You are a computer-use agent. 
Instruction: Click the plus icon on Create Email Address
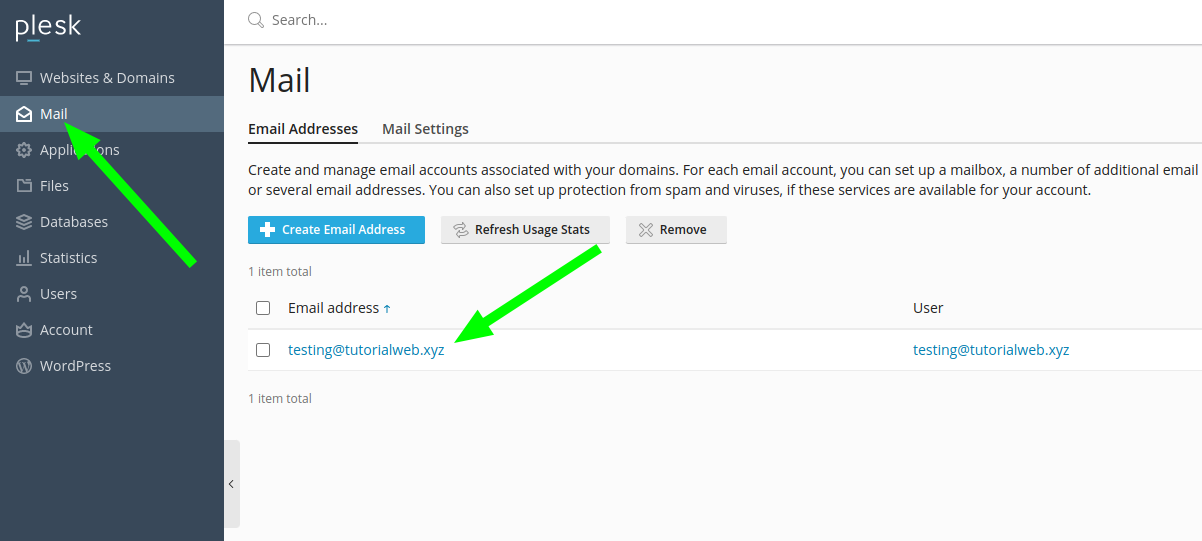click(x=267, y=230)
